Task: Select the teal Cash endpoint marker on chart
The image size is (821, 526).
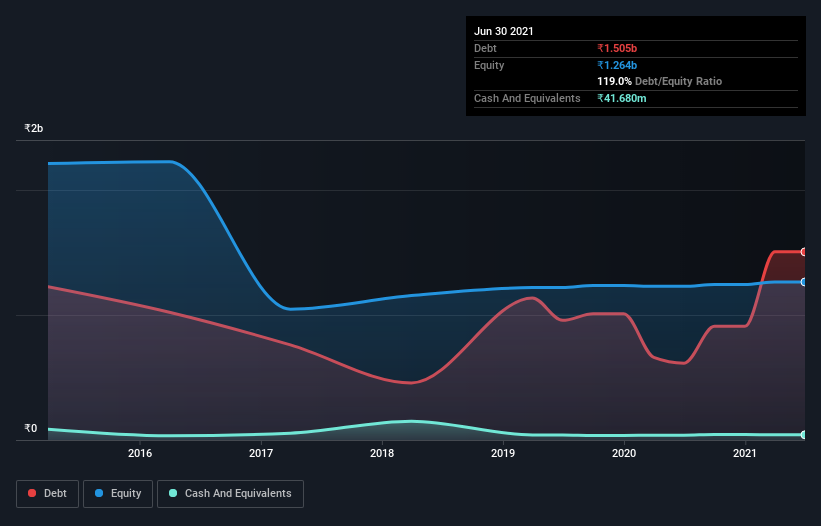Action: (804, 434)
